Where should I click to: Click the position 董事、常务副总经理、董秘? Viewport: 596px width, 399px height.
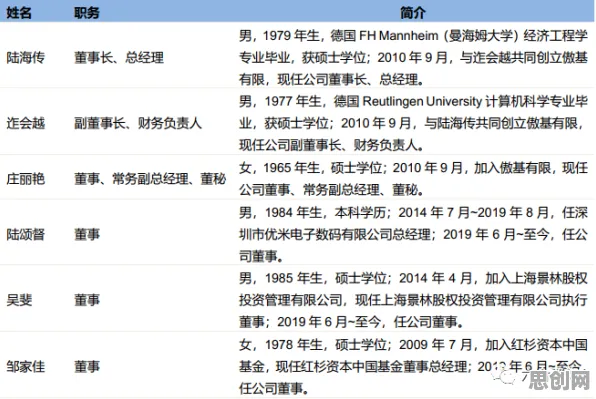click(x=150, y=179)
